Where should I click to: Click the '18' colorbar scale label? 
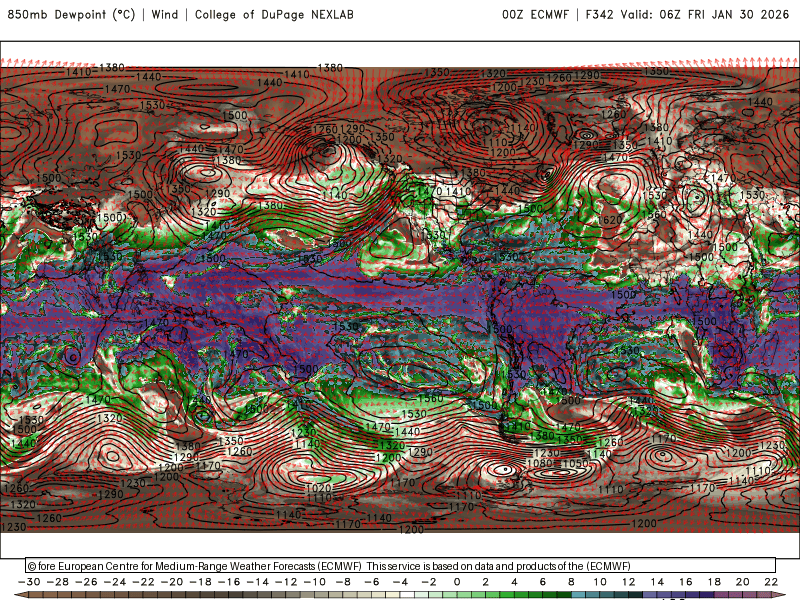coord(714,582)
